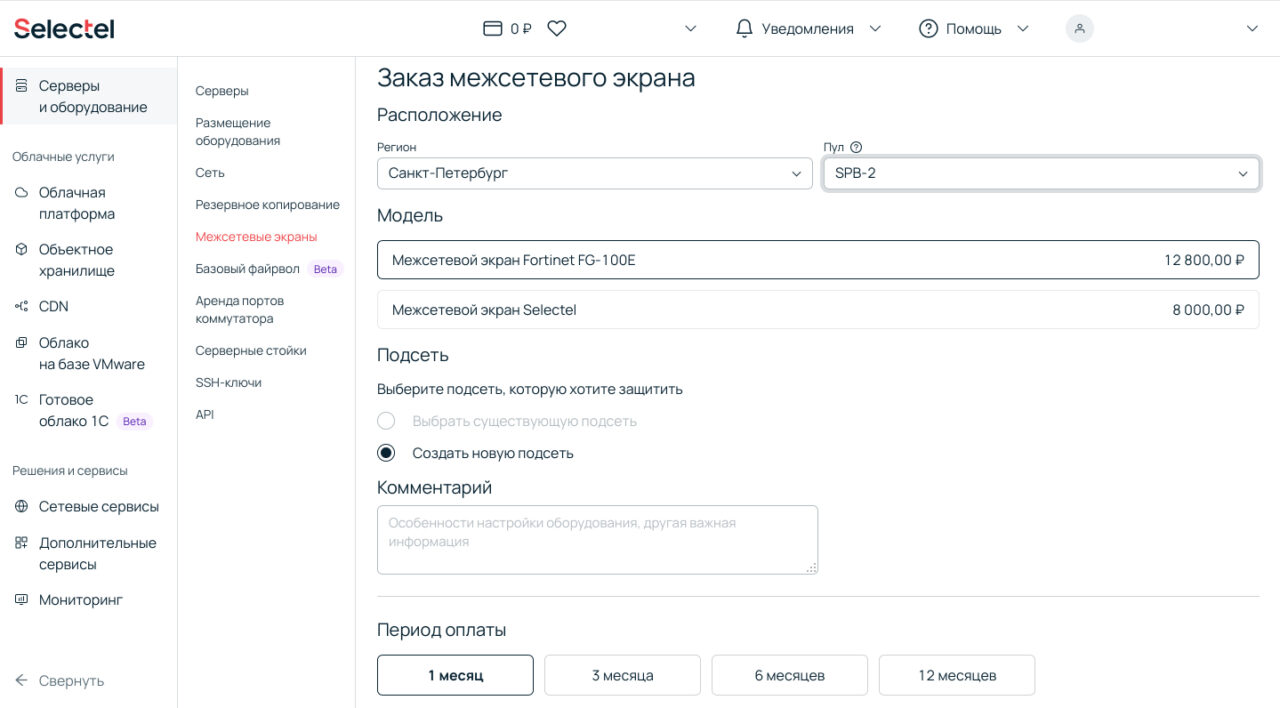Click the 8 000,00 ₽ price
Image resolution: width=1280 pixels, height=708 pixels.
(1208, 310)
